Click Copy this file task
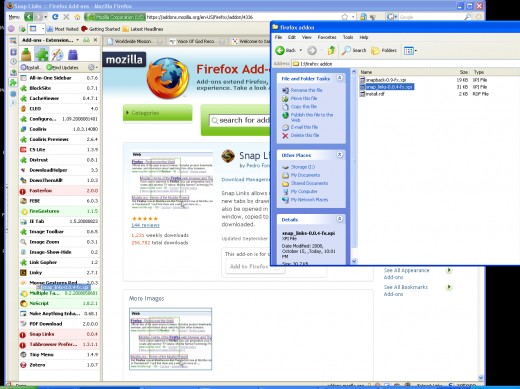 [x=299, y=107]
